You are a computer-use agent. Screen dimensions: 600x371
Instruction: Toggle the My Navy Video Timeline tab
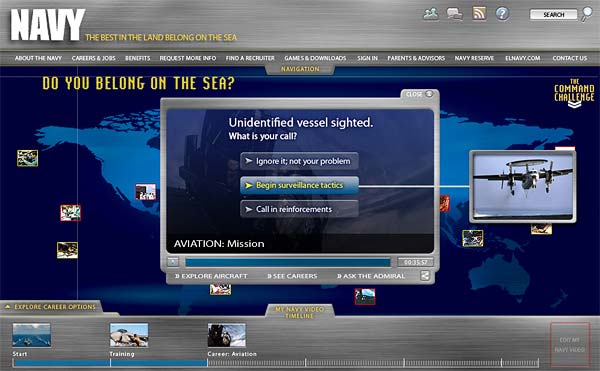300,312
